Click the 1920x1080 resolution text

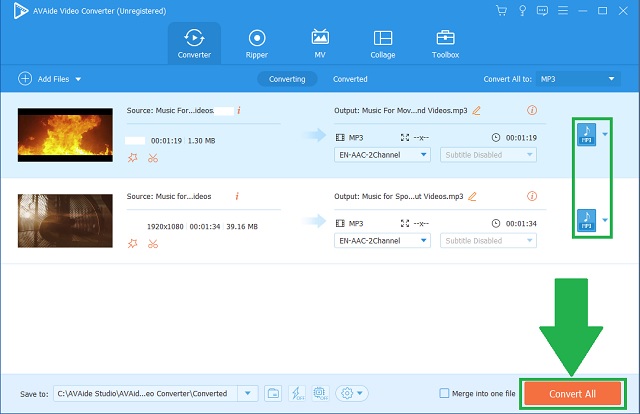tap(165, 226)
